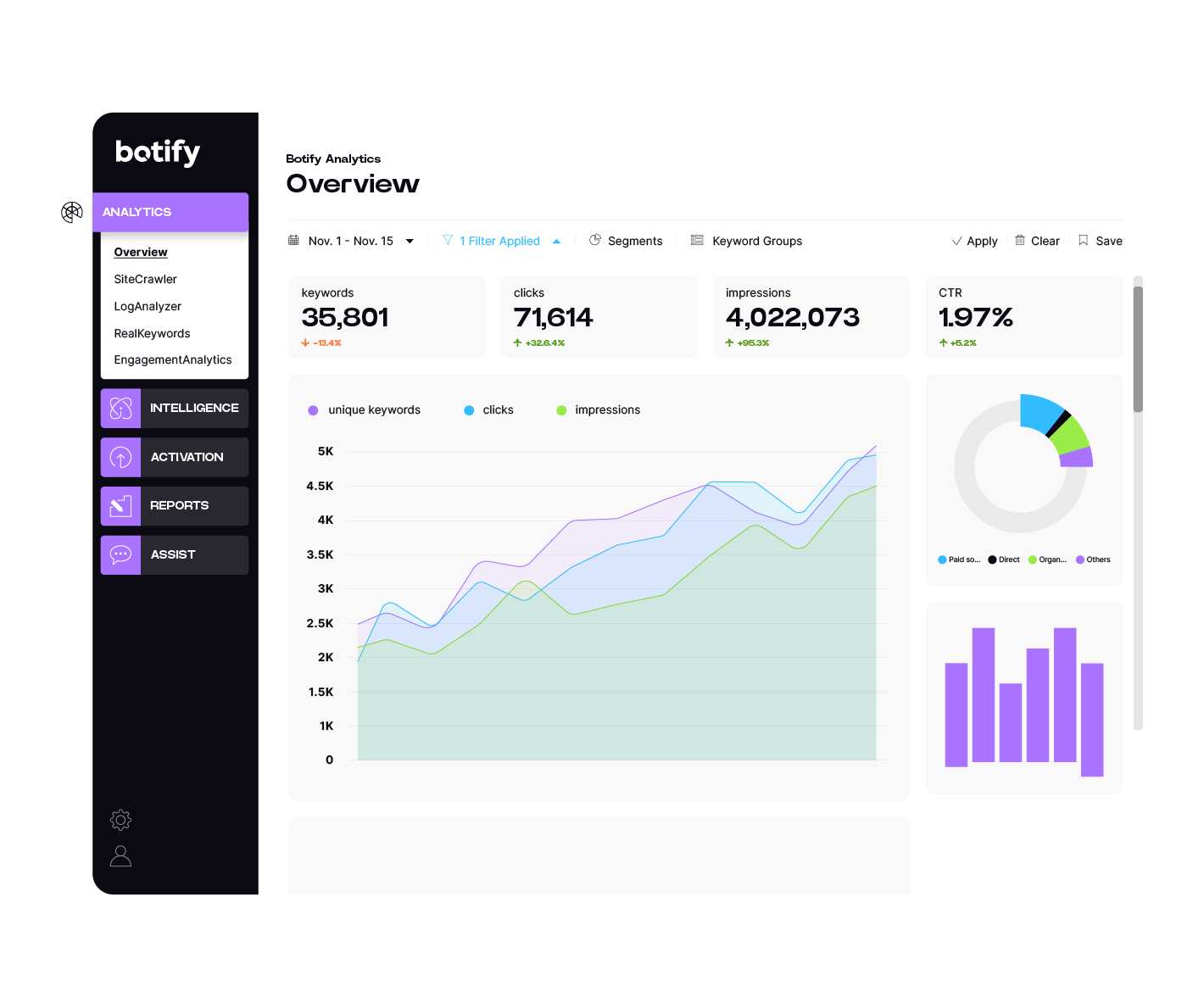This screenshot has height=991, width=1204.
Task: Open the user profile icon
Action: pyautogui.click(x=120, y=856)
